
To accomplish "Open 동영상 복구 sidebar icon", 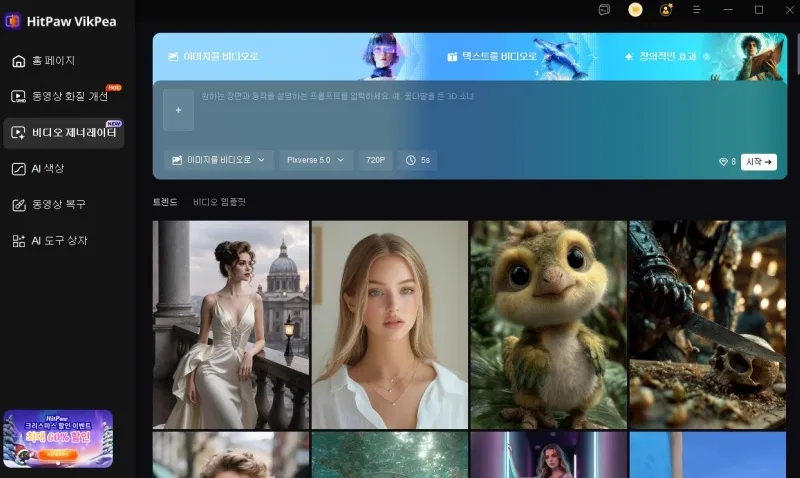I will click(x=18, y=205).
